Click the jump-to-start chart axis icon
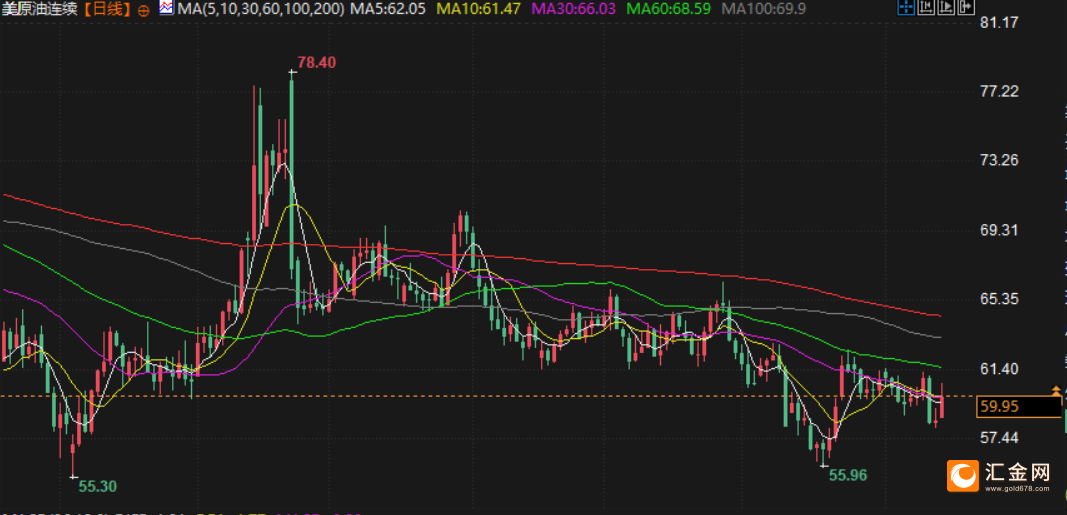 click(926, 7)
